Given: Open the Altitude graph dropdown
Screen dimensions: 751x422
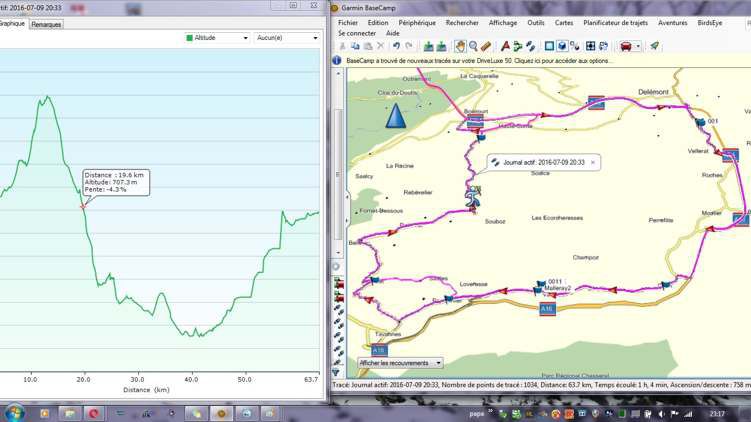Looking at the screenshot, I should pos(217,38).
